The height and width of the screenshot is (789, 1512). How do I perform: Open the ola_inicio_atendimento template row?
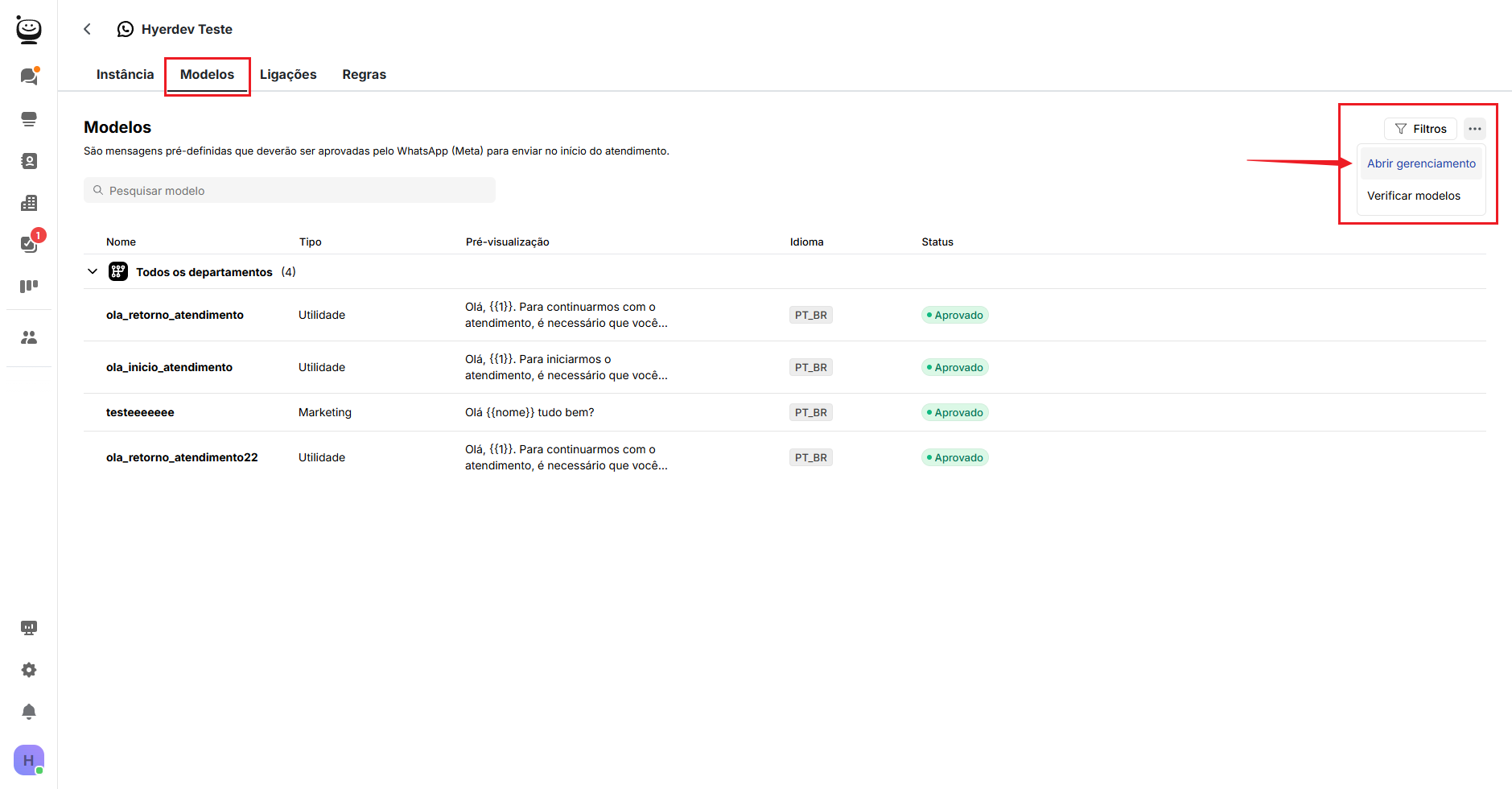pos(169,367)
